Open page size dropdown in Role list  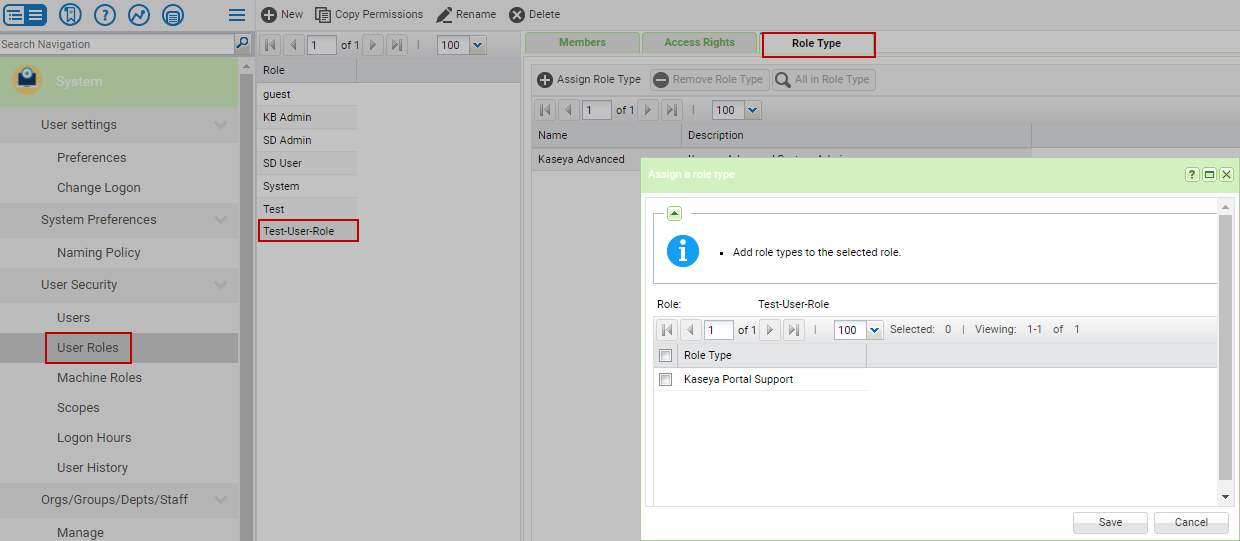click(477, 45)
